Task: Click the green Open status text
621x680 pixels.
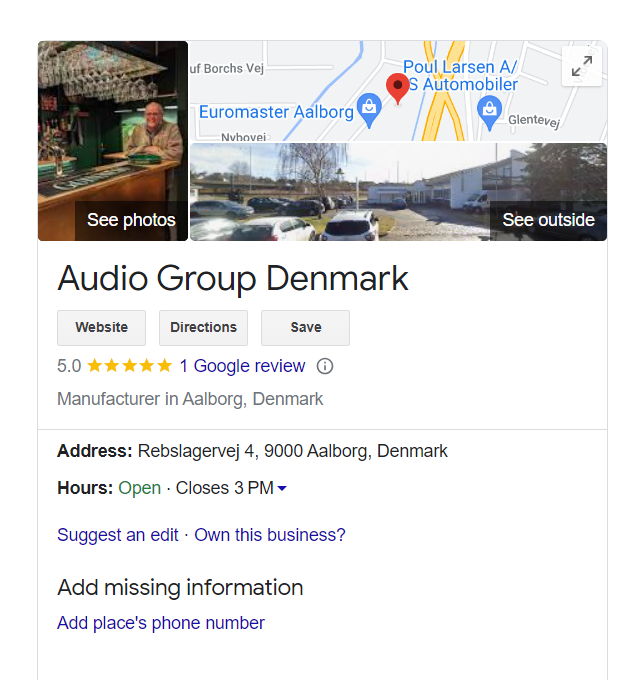Action: [x=140, y=488]
